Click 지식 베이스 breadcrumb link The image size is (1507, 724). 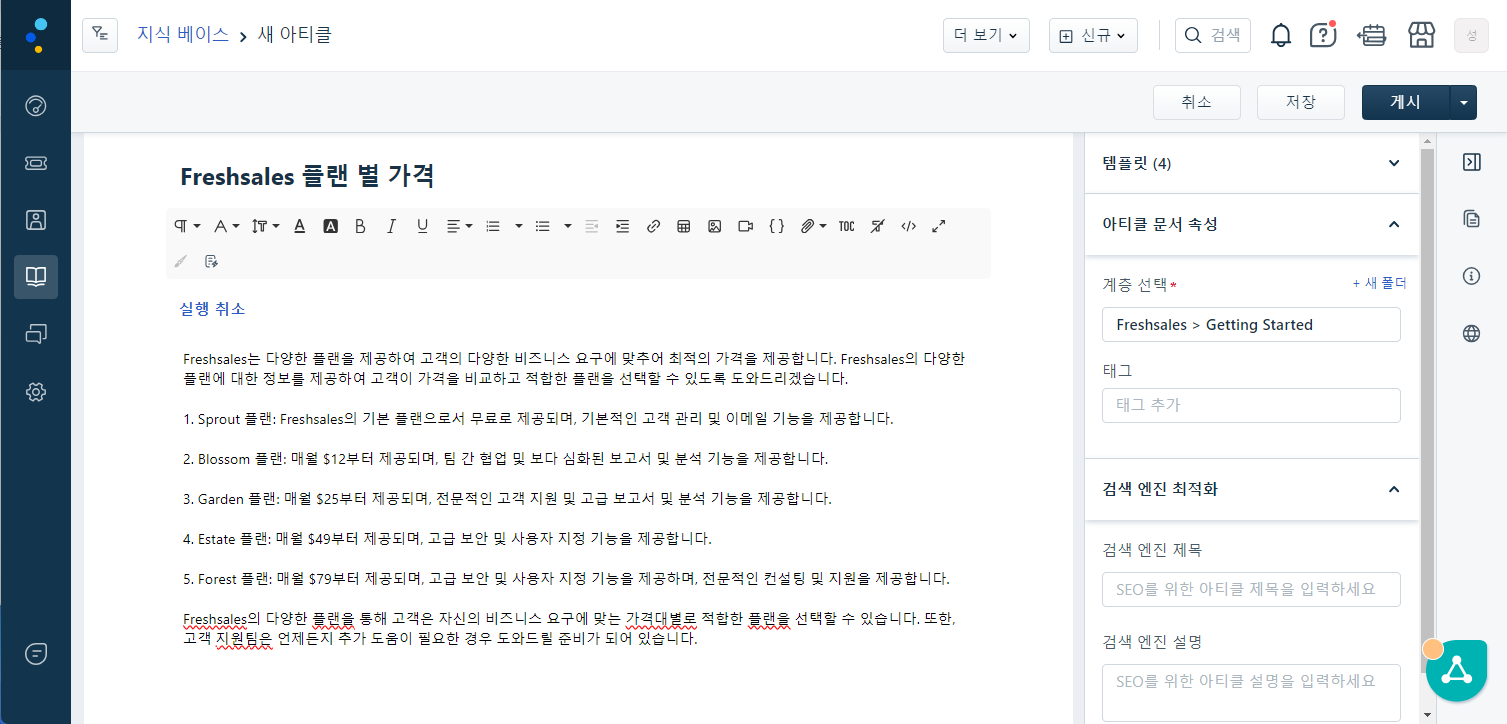[x=181, y=35]
